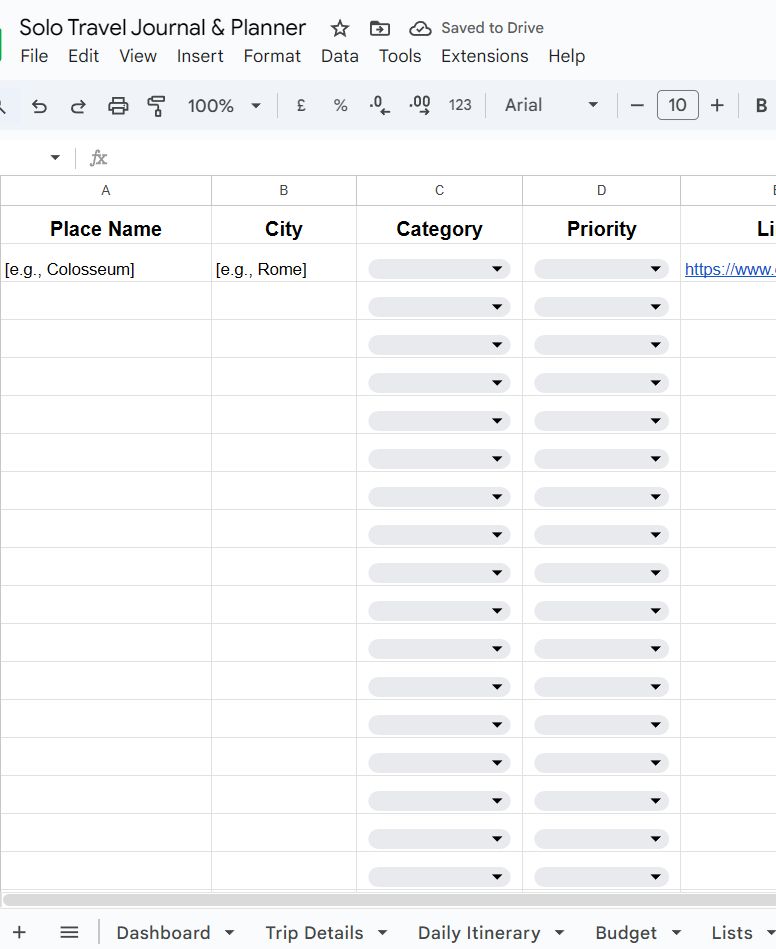Increase font size with plus stepper

(717, 106)
